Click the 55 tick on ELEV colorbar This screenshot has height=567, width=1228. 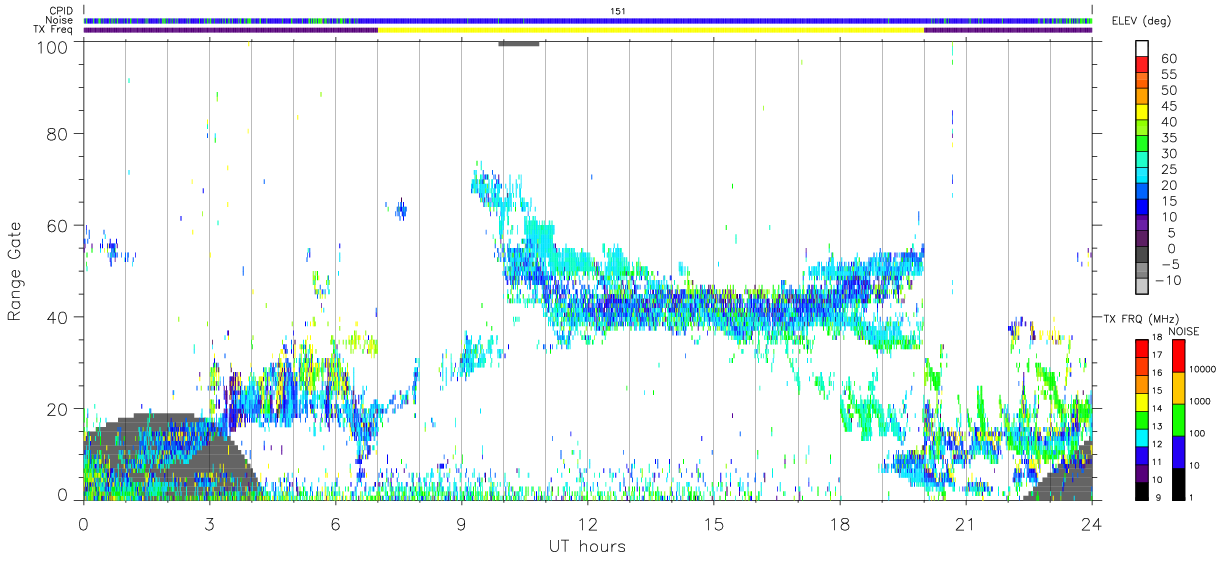tap(1168, 74)
